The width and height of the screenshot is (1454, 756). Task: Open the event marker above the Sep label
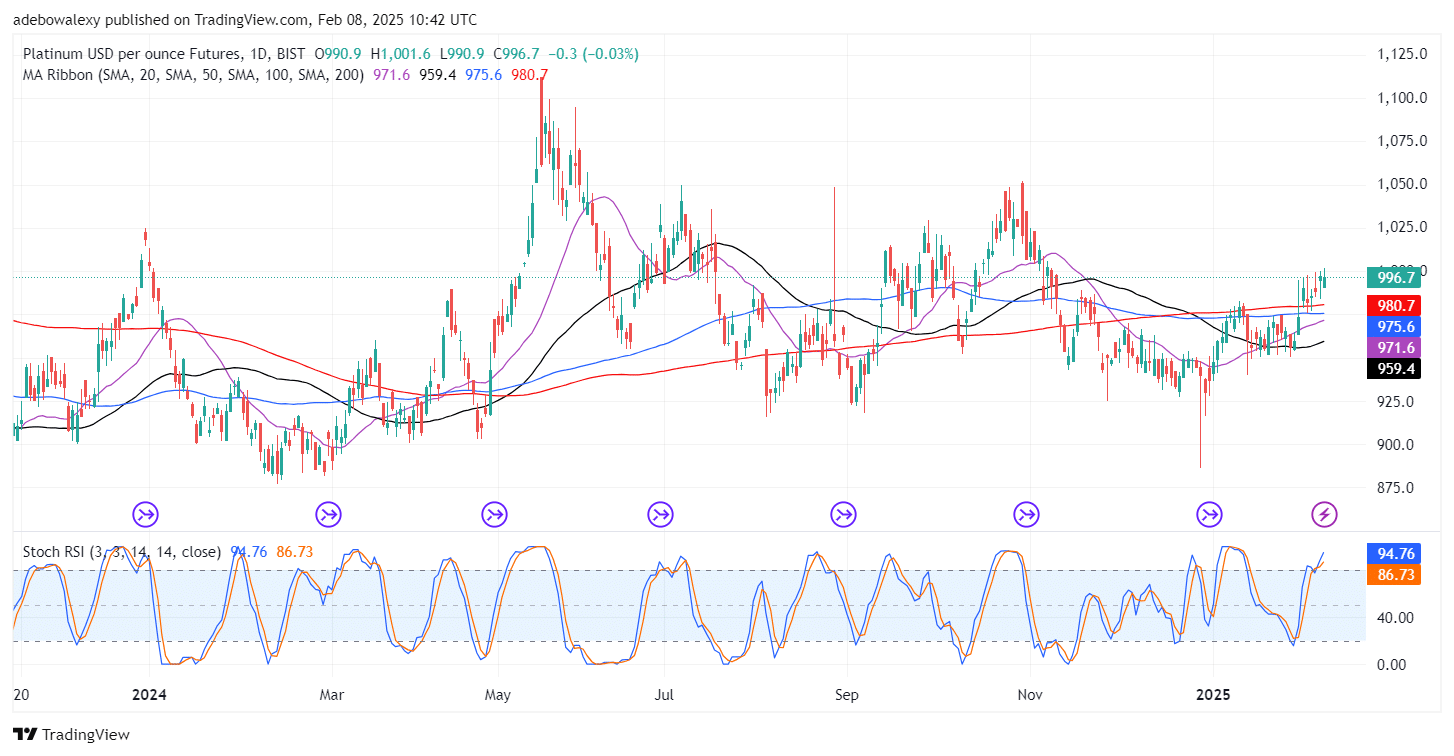tap(844, 515)
